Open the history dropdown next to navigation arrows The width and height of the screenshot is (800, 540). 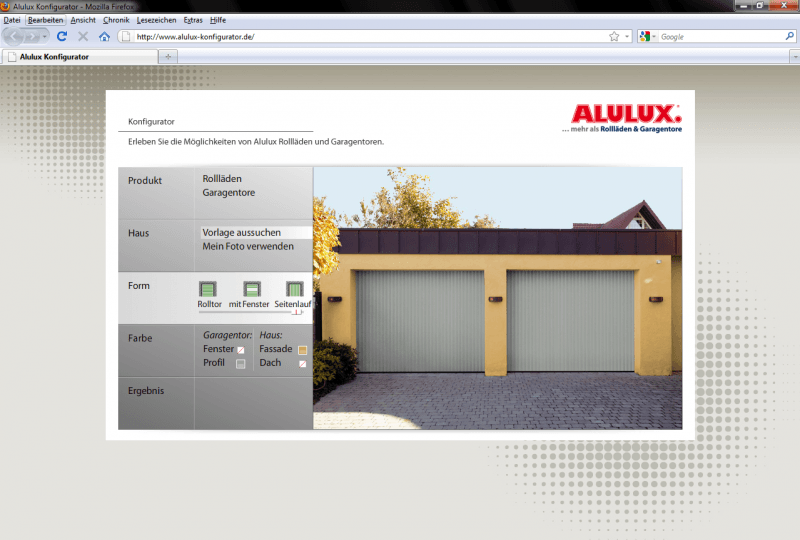(44, 37)
